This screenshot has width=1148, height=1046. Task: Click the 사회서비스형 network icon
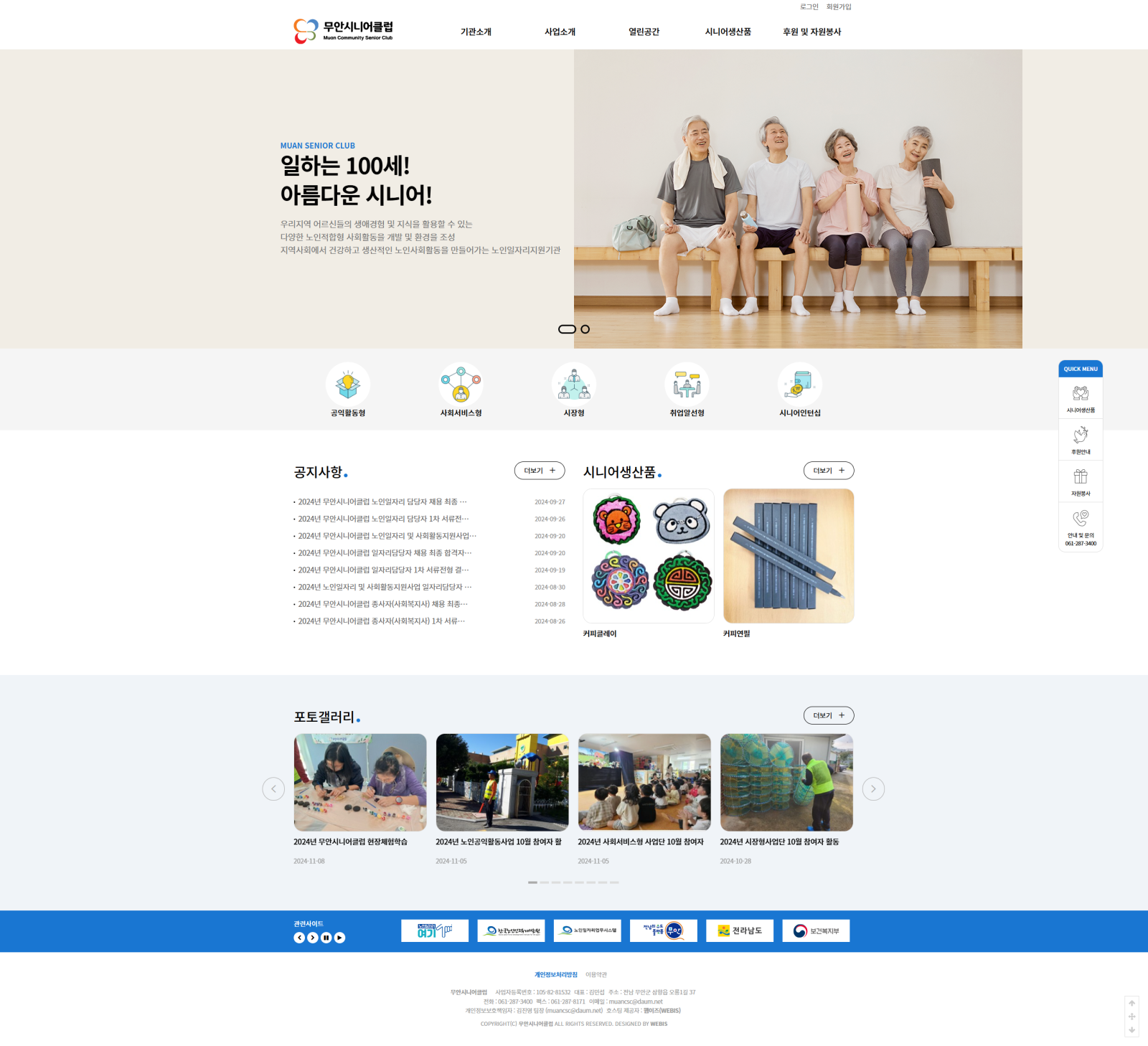(x=461, y=385)
